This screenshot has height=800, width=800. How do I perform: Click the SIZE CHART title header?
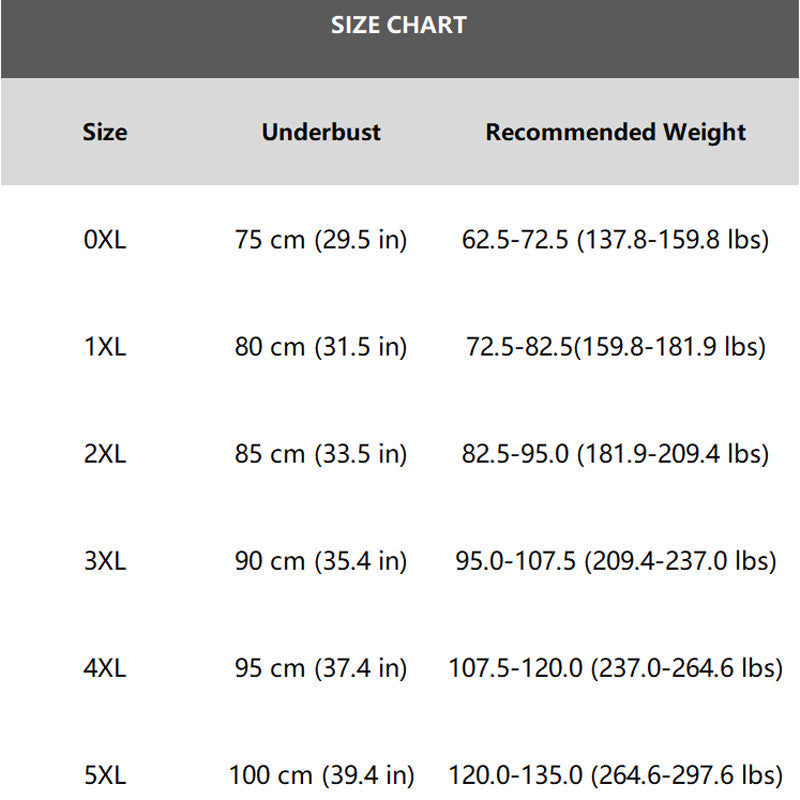coord(399,25)
